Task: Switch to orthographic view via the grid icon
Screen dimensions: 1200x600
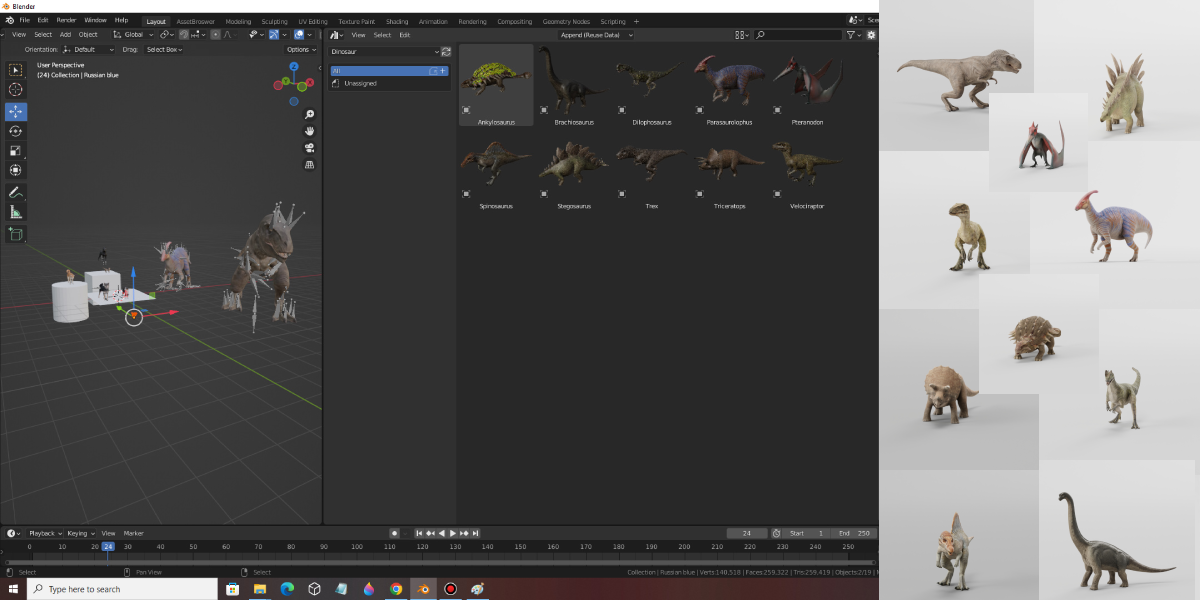Action: click(310, 165)
